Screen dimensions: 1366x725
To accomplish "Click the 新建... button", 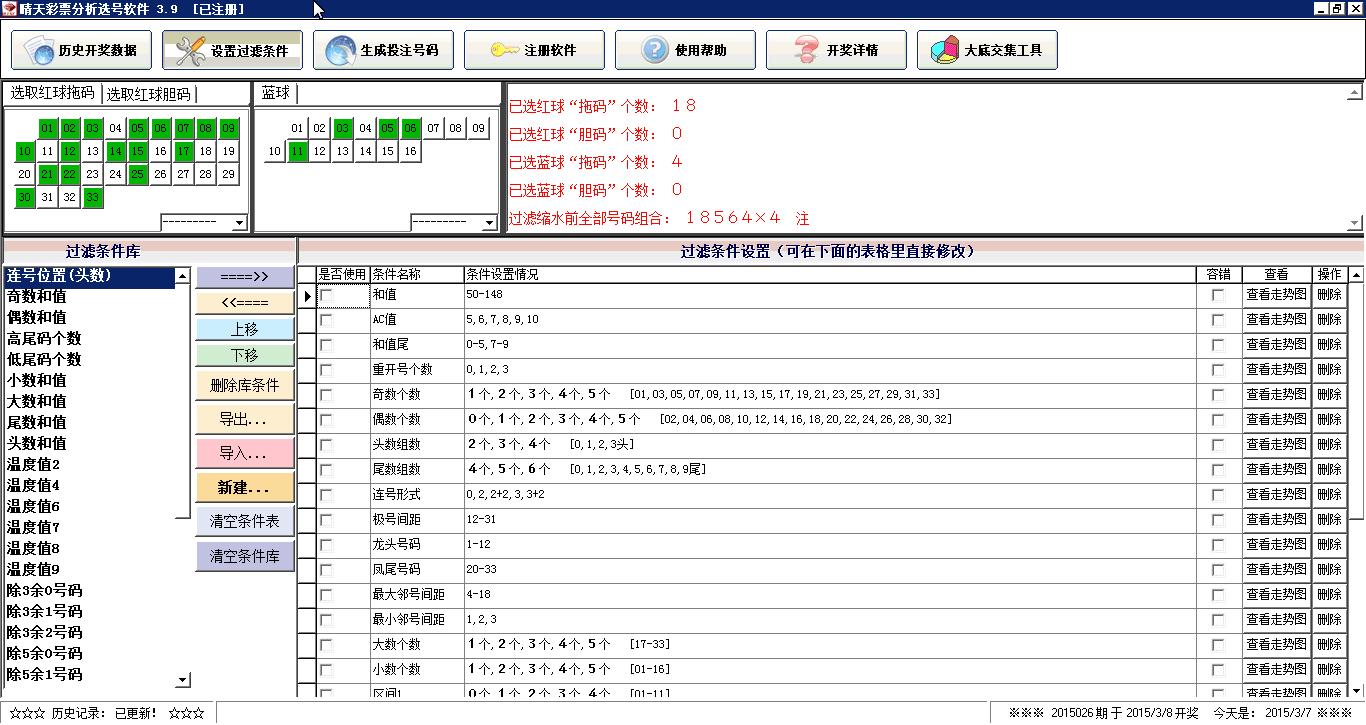I will (244, 488).
